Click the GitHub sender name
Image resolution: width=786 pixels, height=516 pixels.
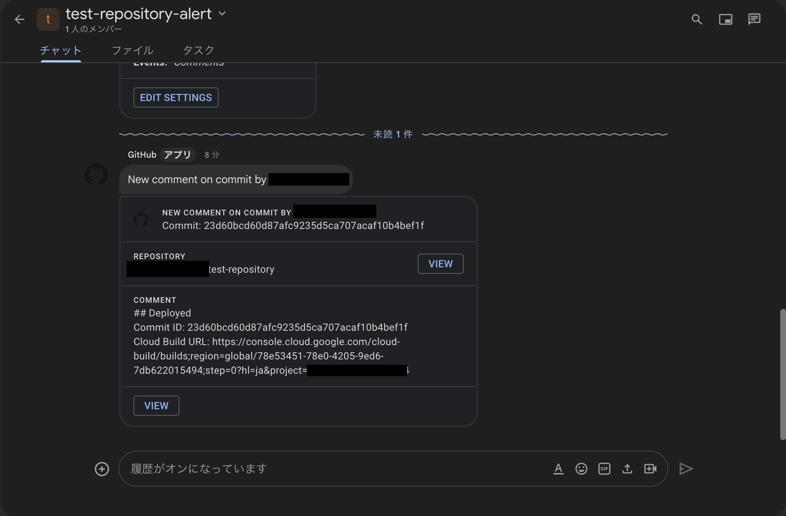[142, 154]
